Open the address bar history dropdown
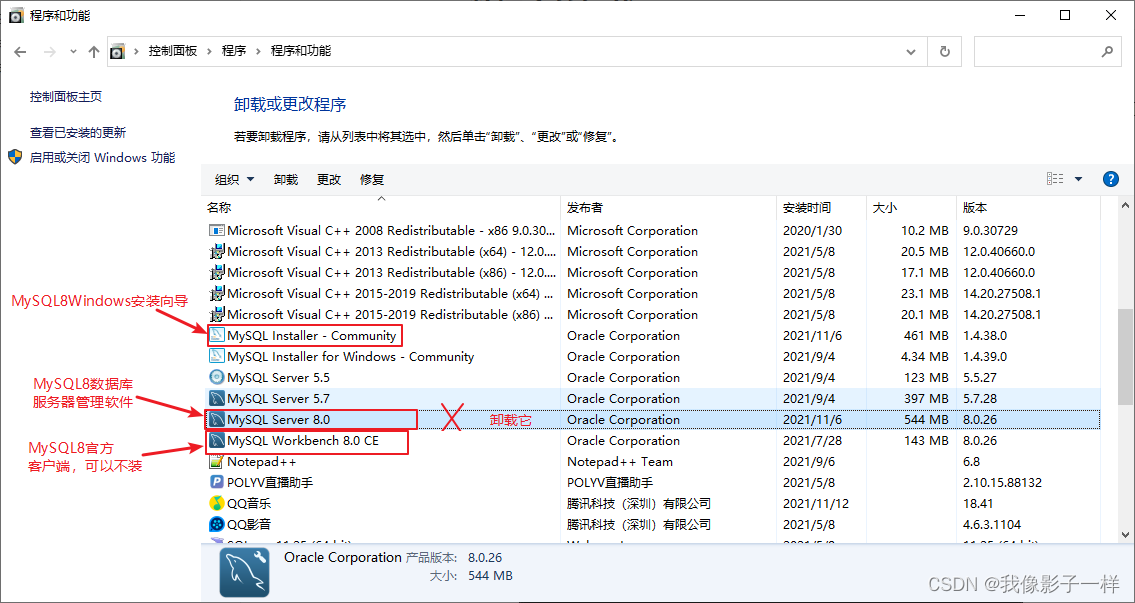Viewport: 1135px width, 603px height. pos(911,51)
